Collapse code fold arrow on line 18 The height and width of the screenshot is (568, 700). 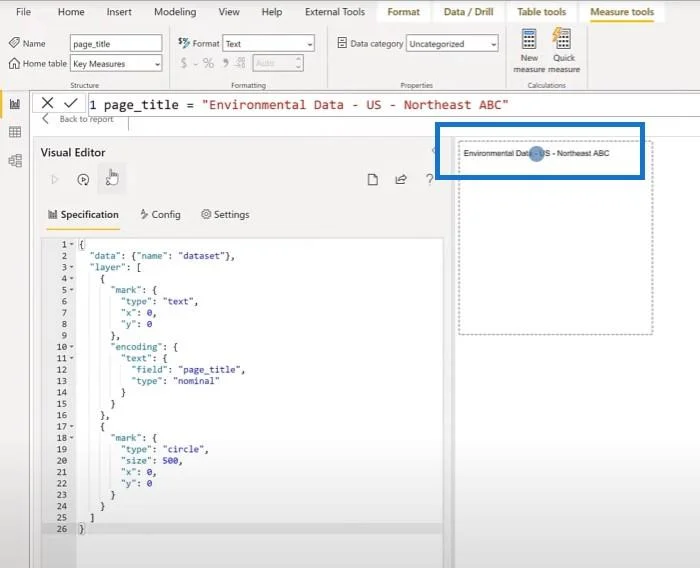[x=71, y=438]
